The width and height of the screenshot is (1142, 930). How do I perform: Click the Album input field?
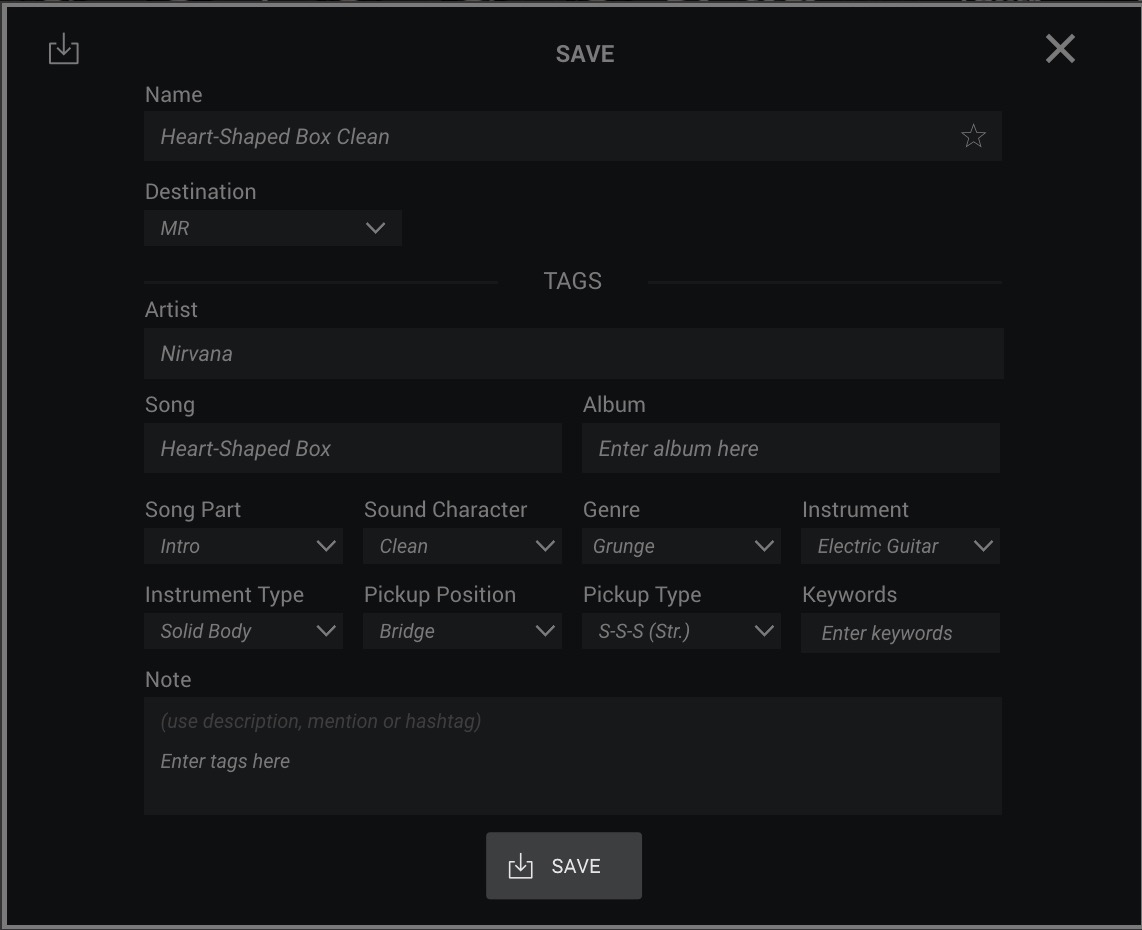790,448
